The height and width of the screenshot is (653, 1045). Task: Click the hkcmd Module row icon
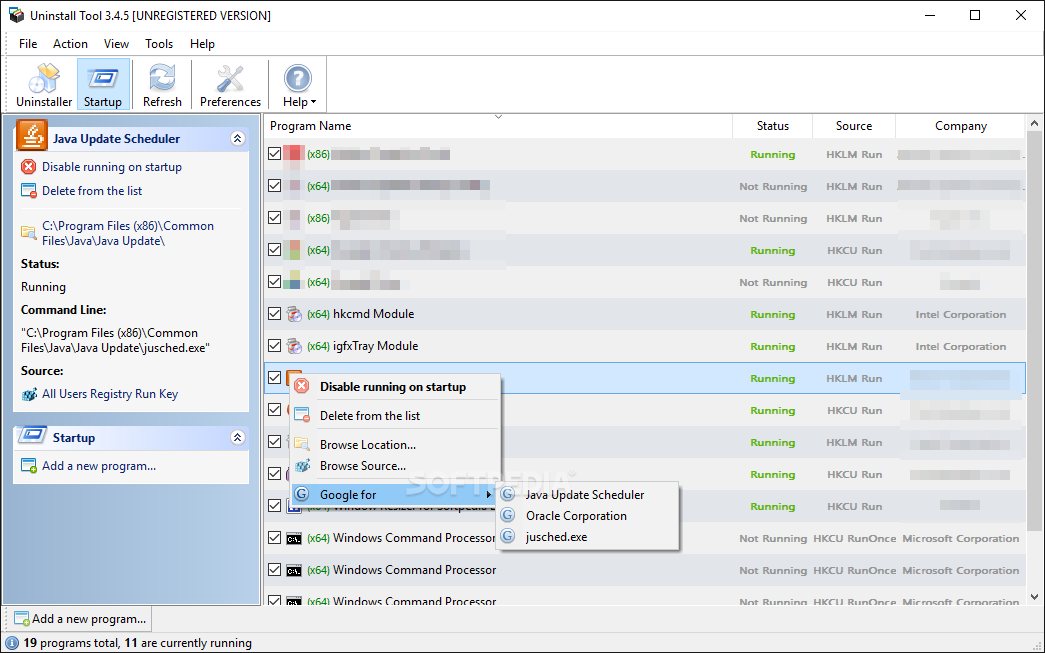[294, 314]
